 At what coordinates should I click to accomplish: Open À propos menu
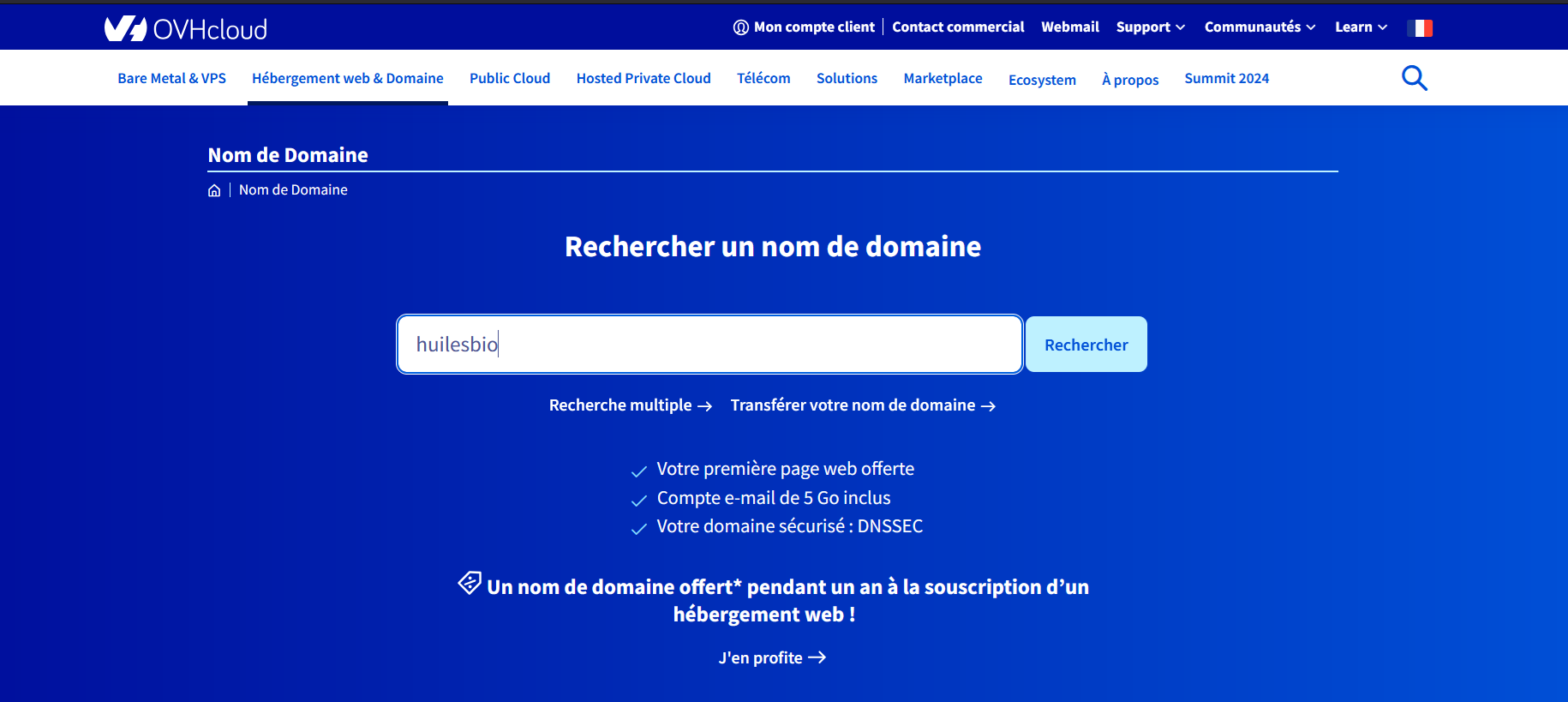click(1130, 80)
